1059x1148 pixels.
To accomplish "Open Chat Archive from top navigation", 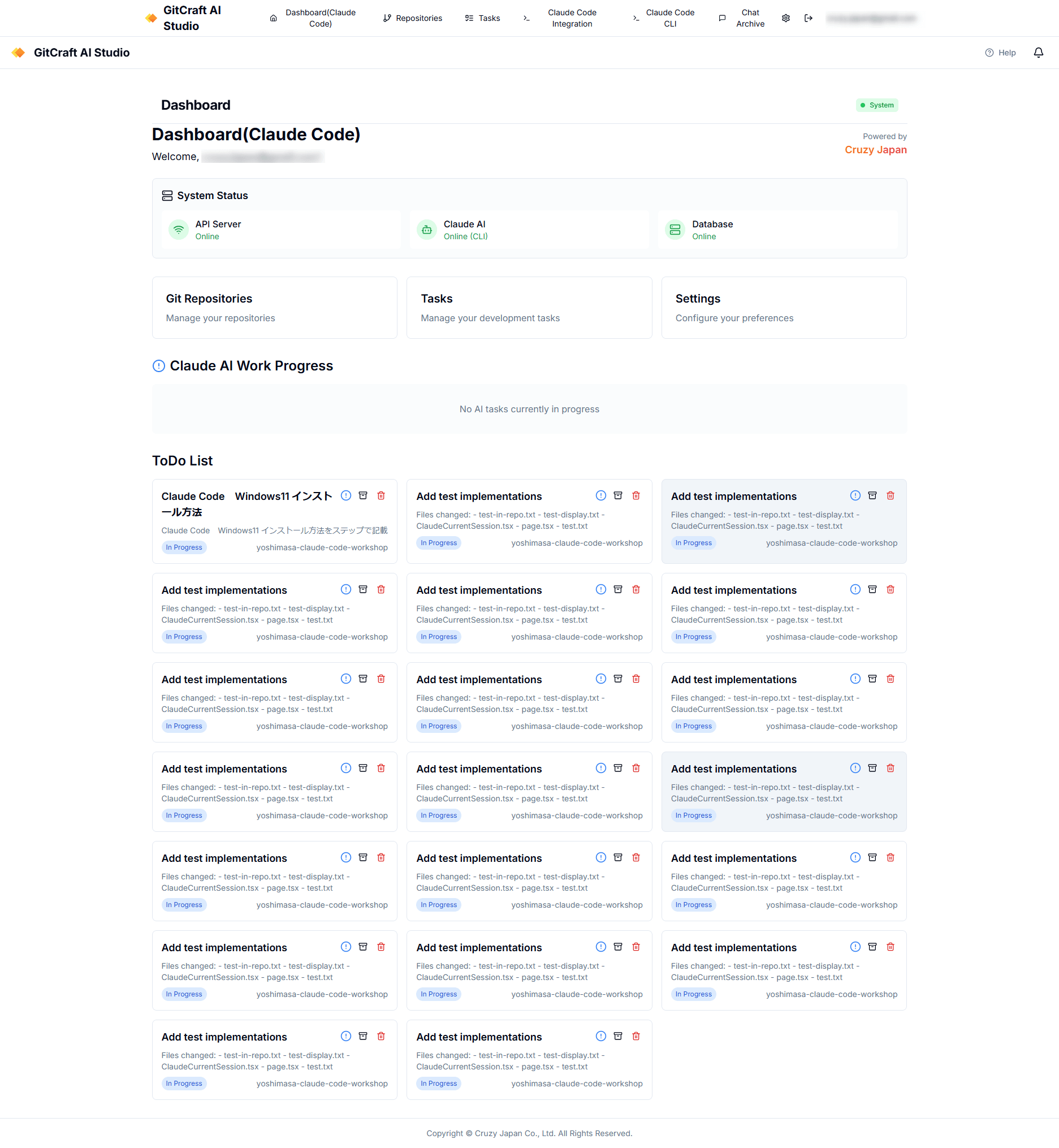I will (x=742, y=18).
